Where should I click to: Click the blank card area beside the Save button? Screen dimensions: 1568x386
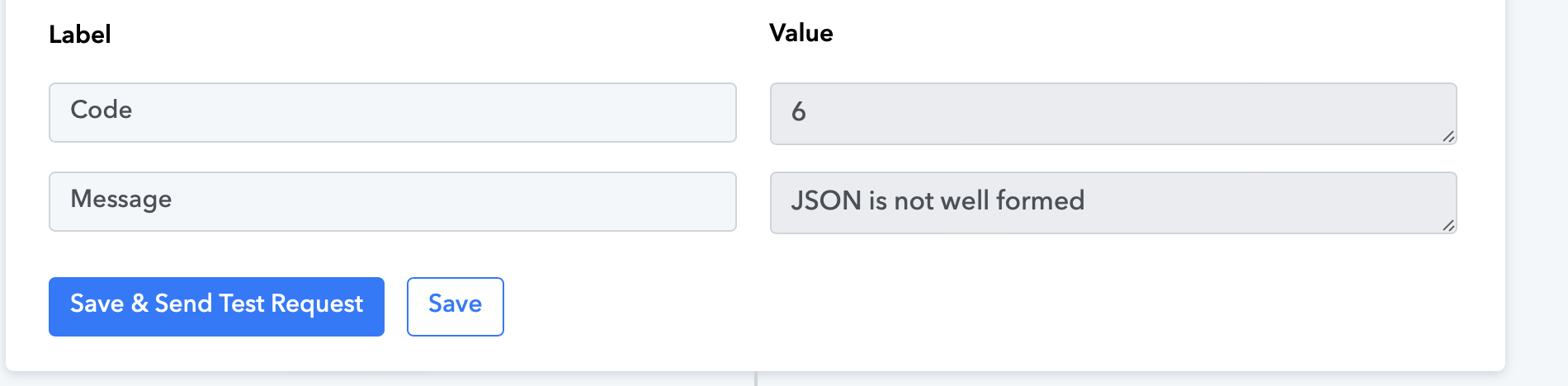click(990, 307)
